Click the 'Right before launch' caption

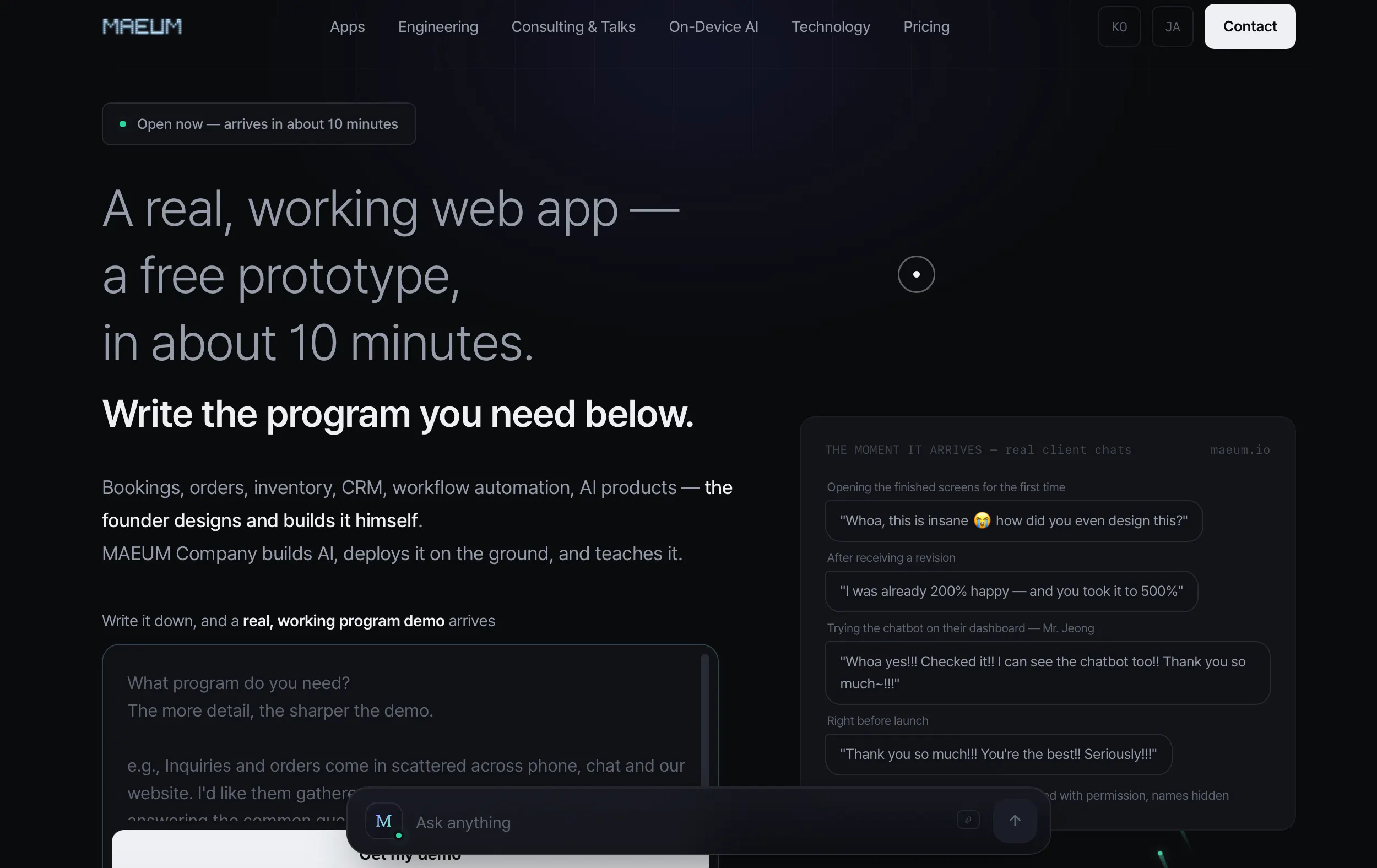pyautogui.click(x=877, y=720)
